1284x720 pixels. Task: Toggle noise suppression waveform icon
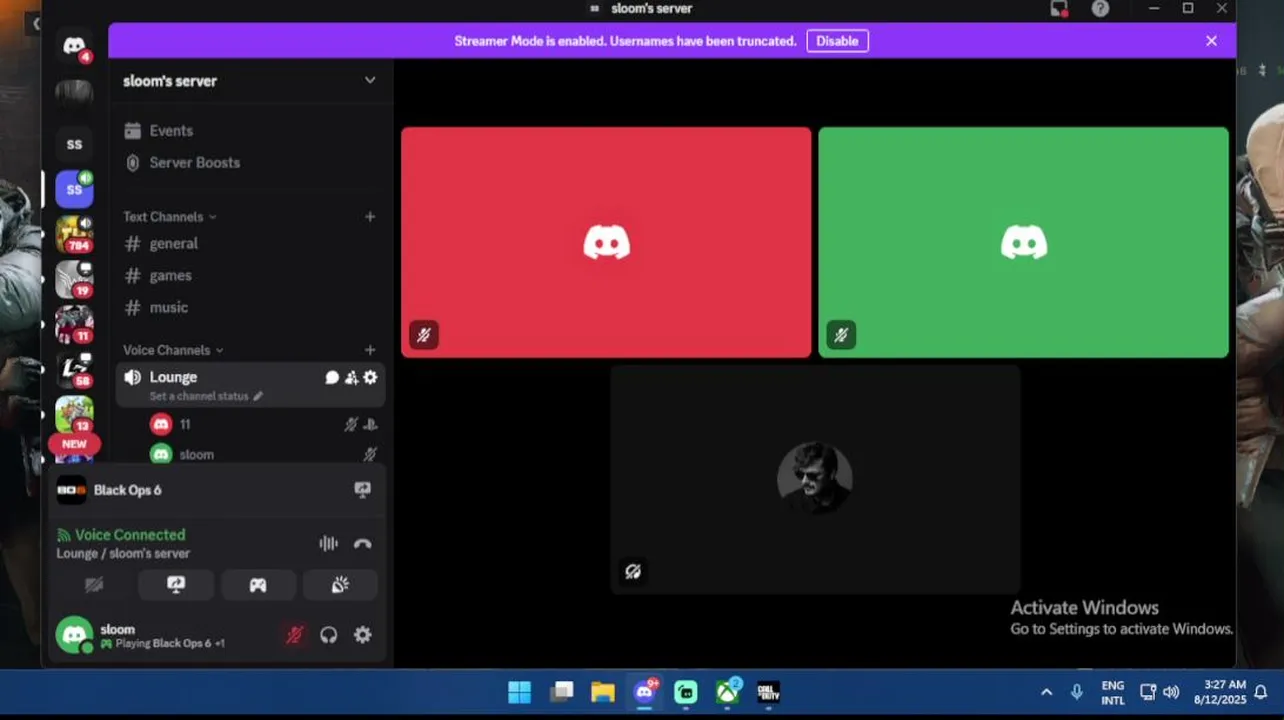tap(328, 544)
